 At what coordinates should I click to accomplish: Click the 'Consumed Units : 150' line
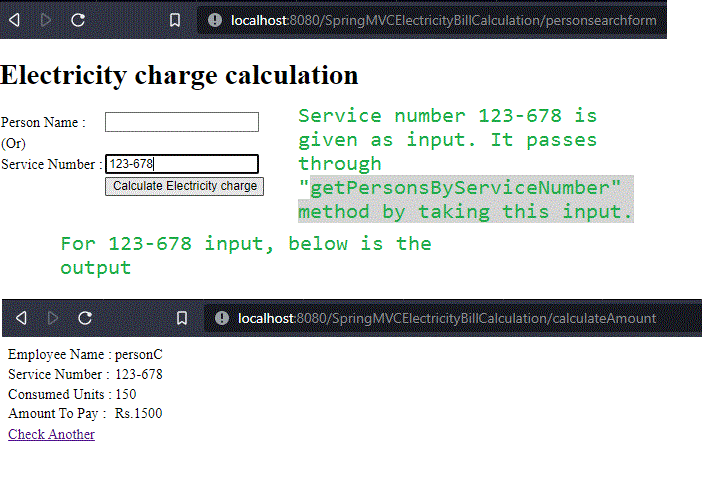tap(72, 394)
